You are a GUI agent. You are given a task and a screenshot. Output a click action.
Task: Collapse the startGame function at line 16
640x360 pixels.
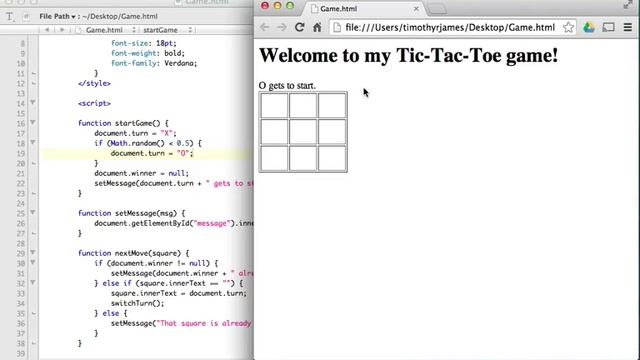click(33, 123)
